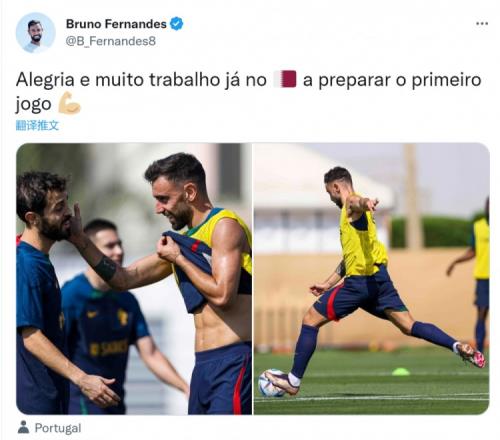Screen dimensions: 500x440
Task: Open the Portugal tagged location label
Action: [58, 428]
